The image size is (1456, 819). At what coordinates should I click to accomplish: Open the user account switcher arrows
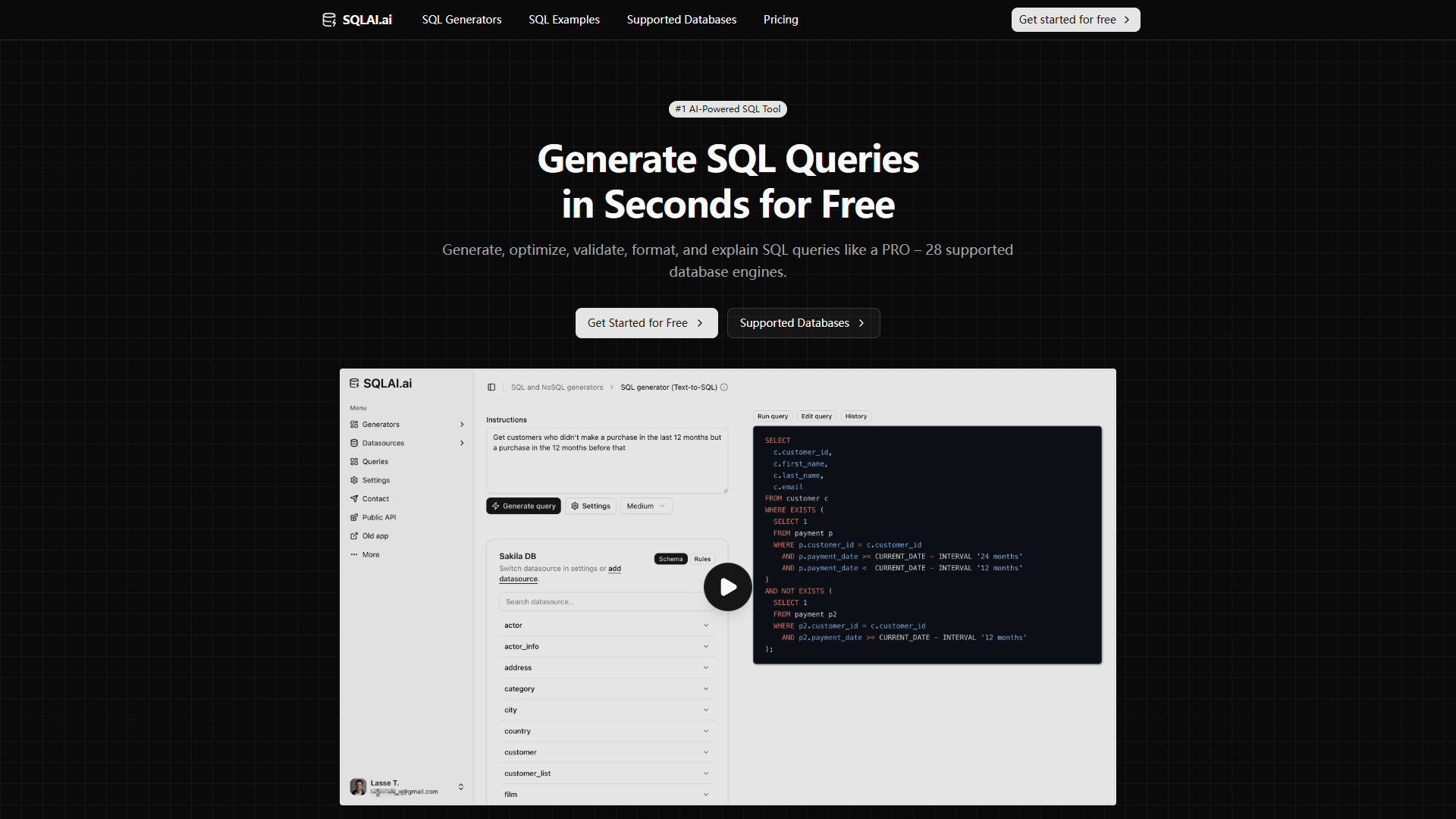pos(461,787)
